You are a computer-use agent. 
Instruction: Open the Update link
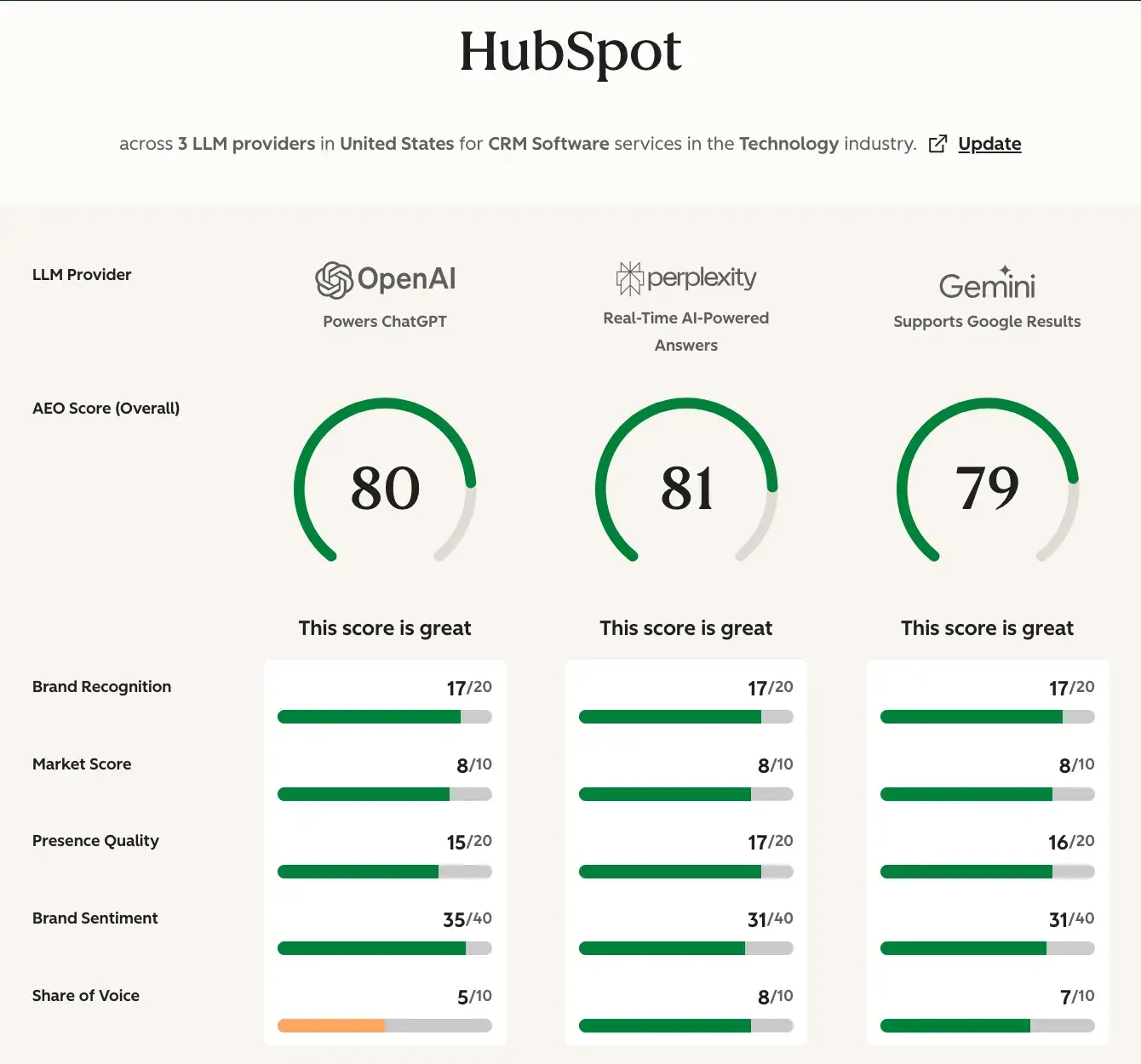pos(989,144)
